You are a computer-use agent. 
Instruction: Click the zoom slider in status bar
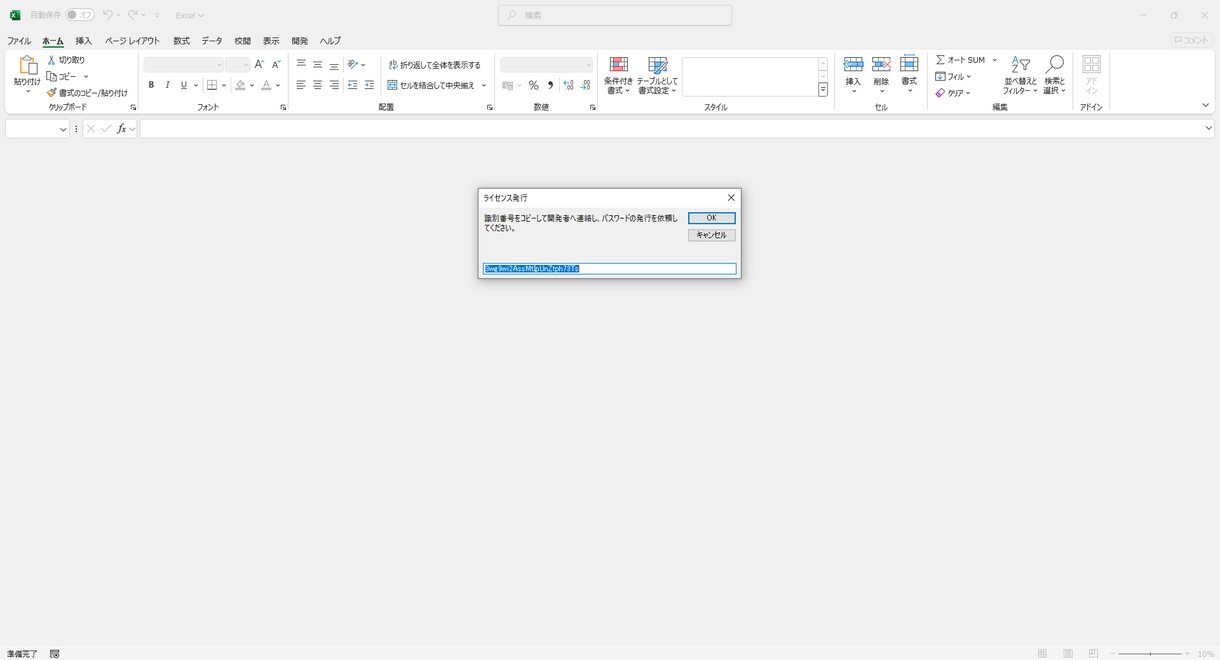tap(1150, 653)
